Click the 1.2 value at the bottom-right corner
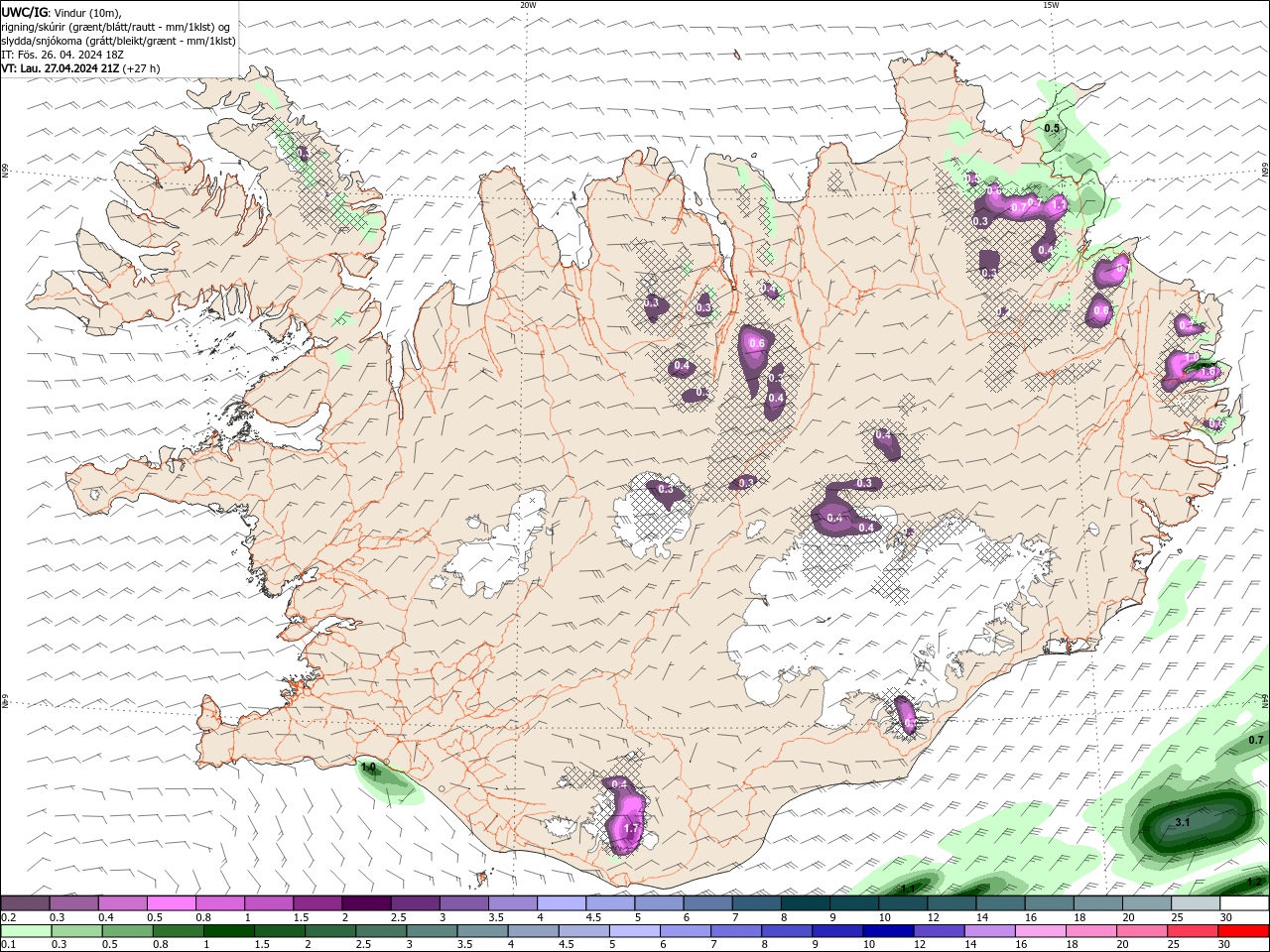Image resolution: width=1270 pixels, height=952 pixels. pos(1254,882)
